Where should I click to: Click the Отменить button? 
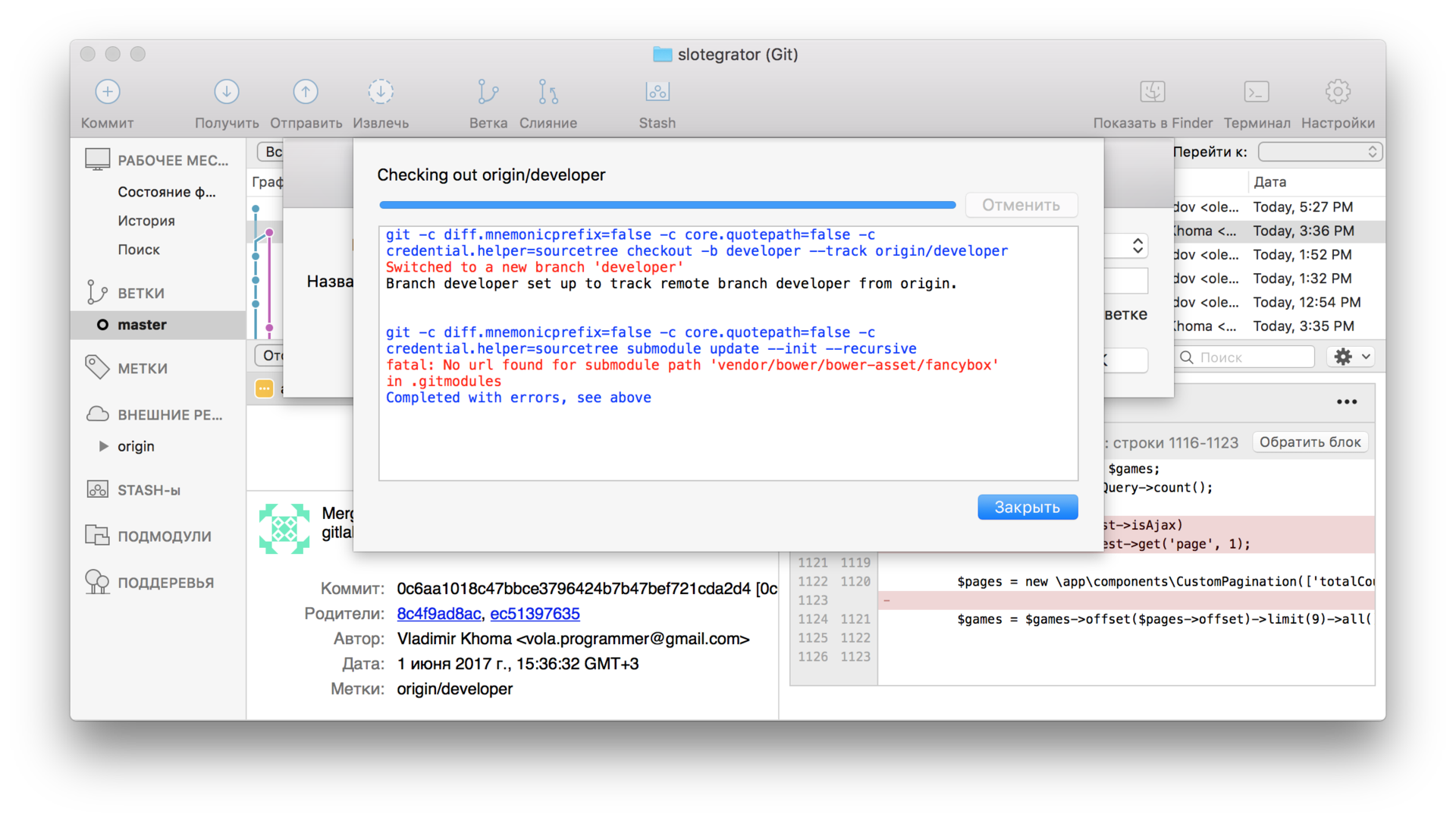[x=1021, y=205]
